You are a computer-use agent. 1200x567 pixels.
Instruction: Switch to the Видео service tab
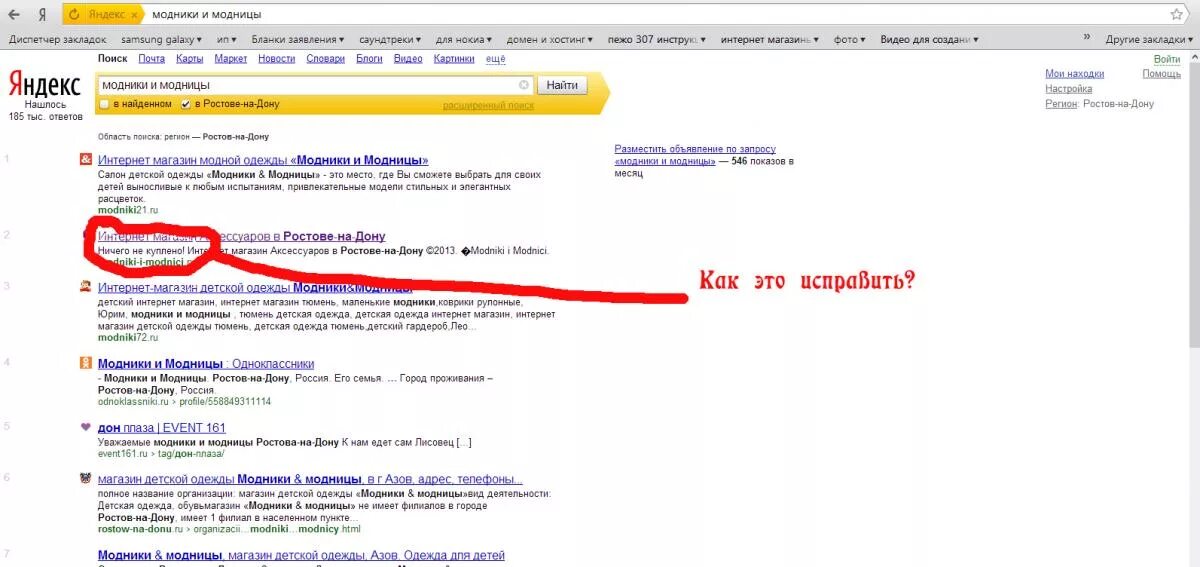[408, 59]
